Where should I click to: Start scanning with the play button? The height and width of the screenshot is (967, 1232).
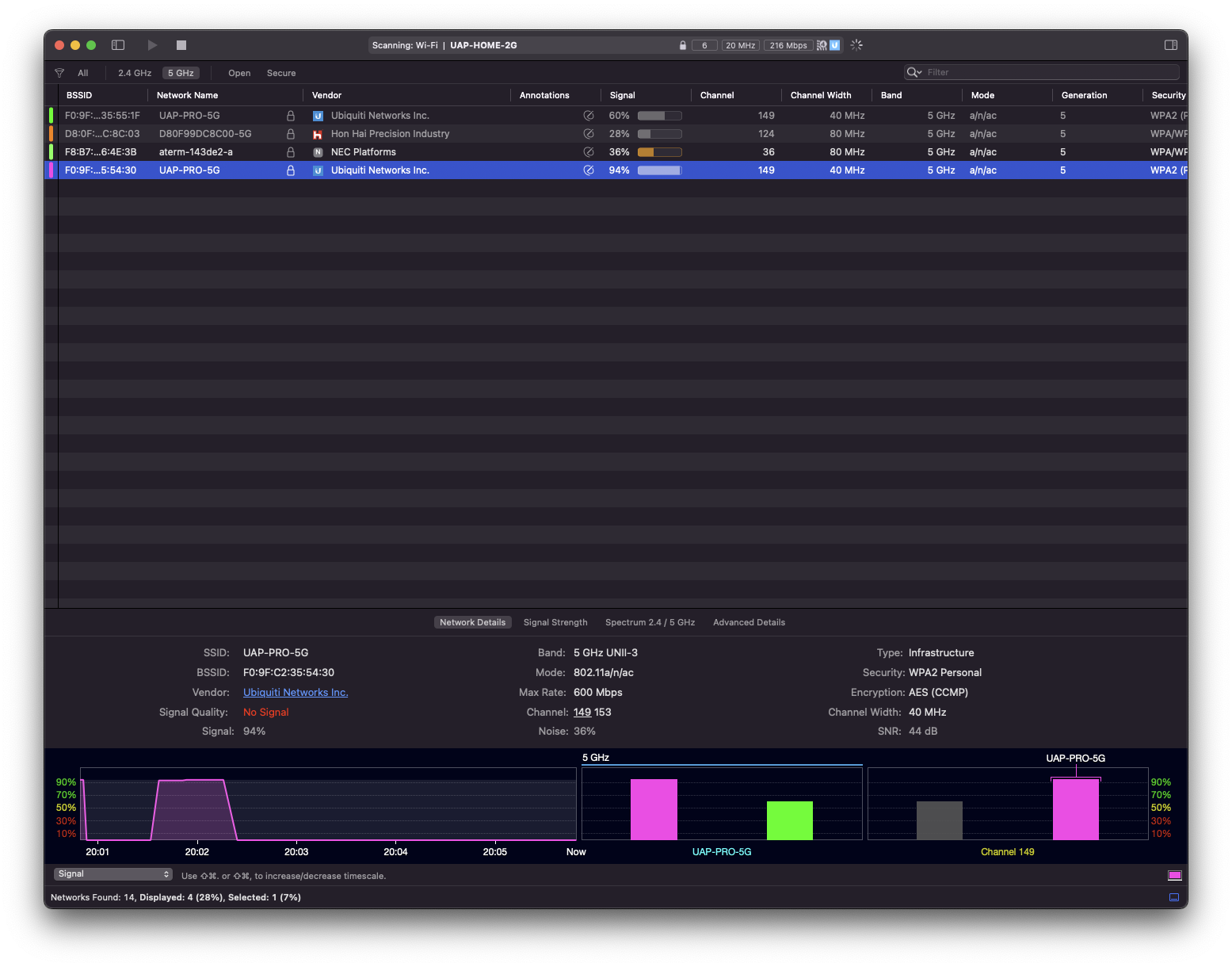click(x=152, y=45)
